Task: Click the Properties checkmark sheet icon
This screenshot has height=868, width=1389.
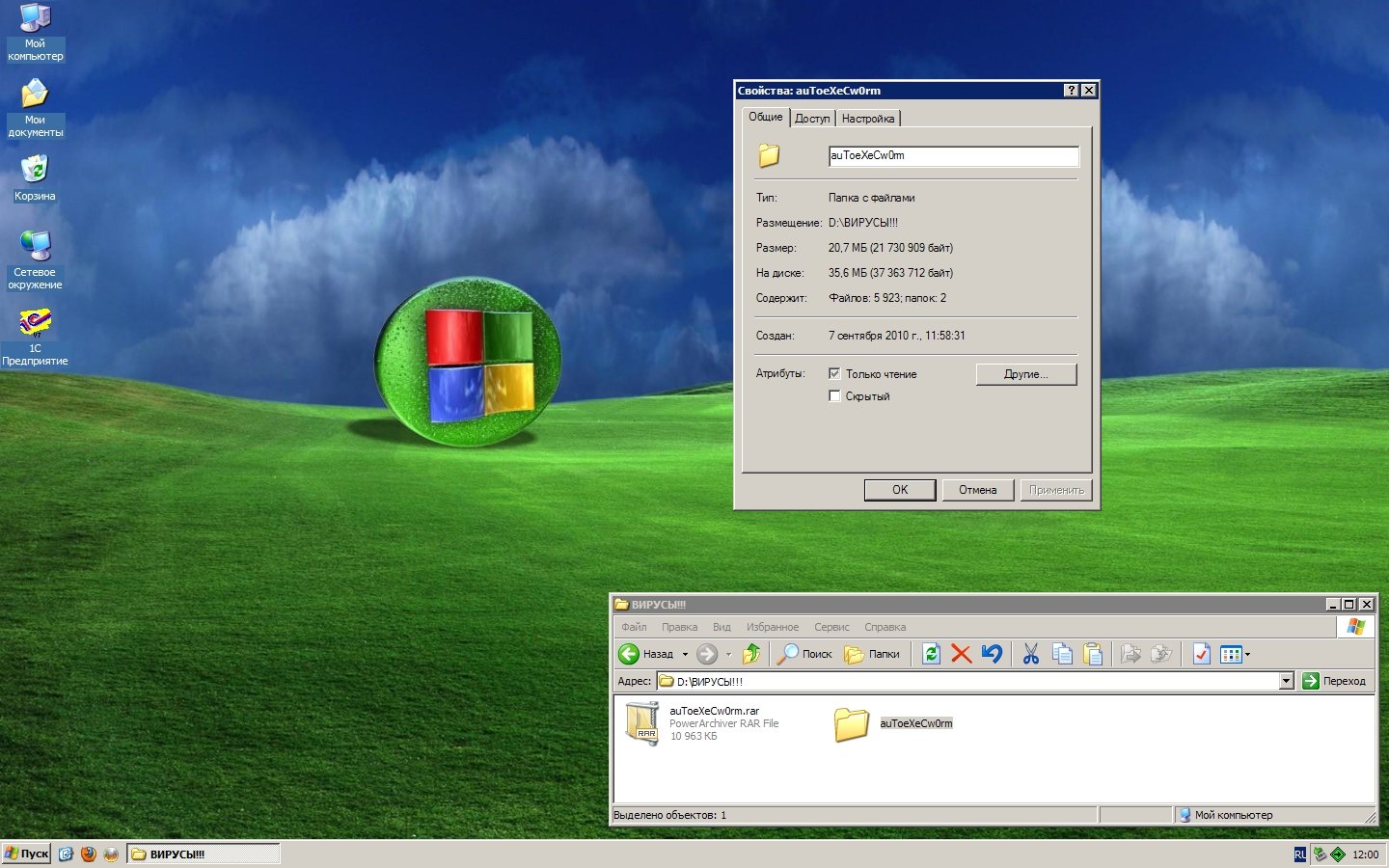Action: [x=1201, y=654]
